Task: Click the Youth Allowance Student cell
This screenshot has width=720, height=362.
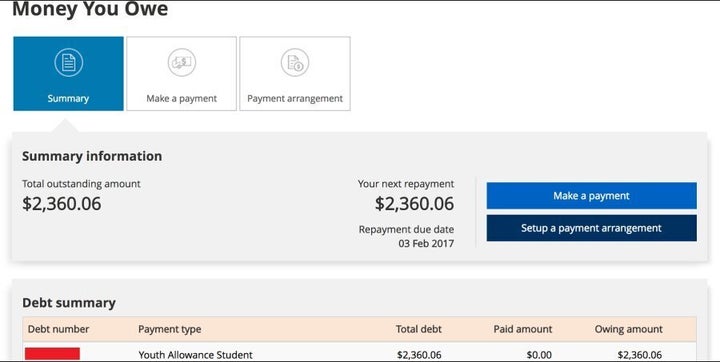Action: [x=196, y=355]
